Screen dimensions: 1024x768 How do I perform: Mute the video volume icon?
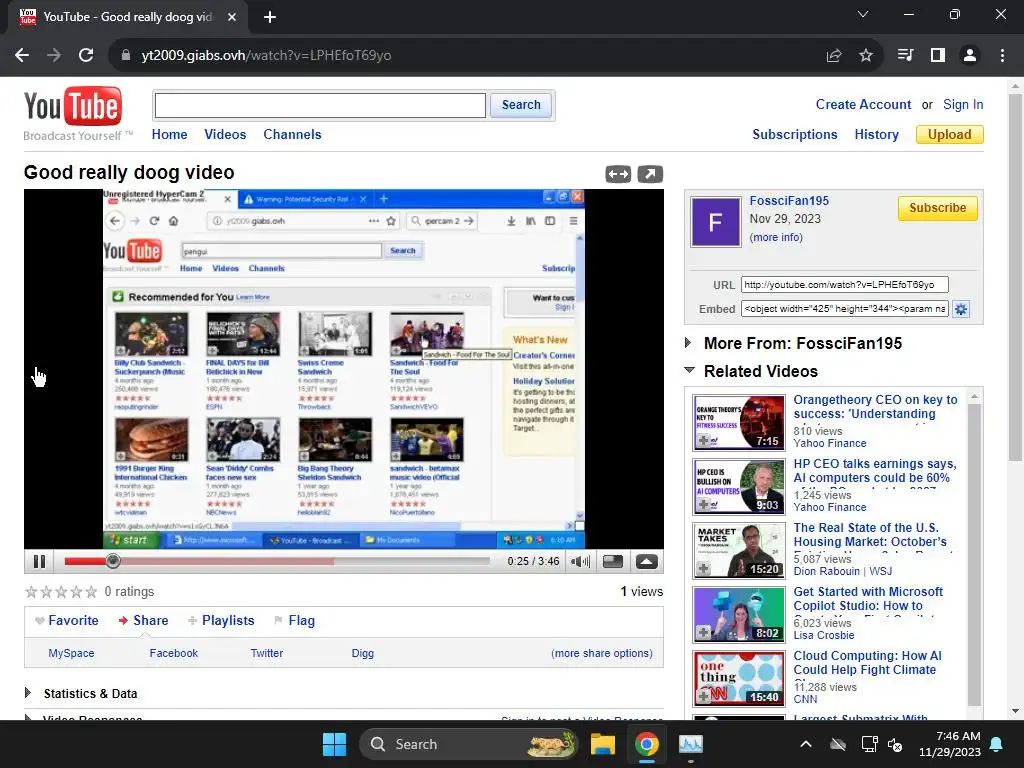pyautogui.click(x=580, y=562)
